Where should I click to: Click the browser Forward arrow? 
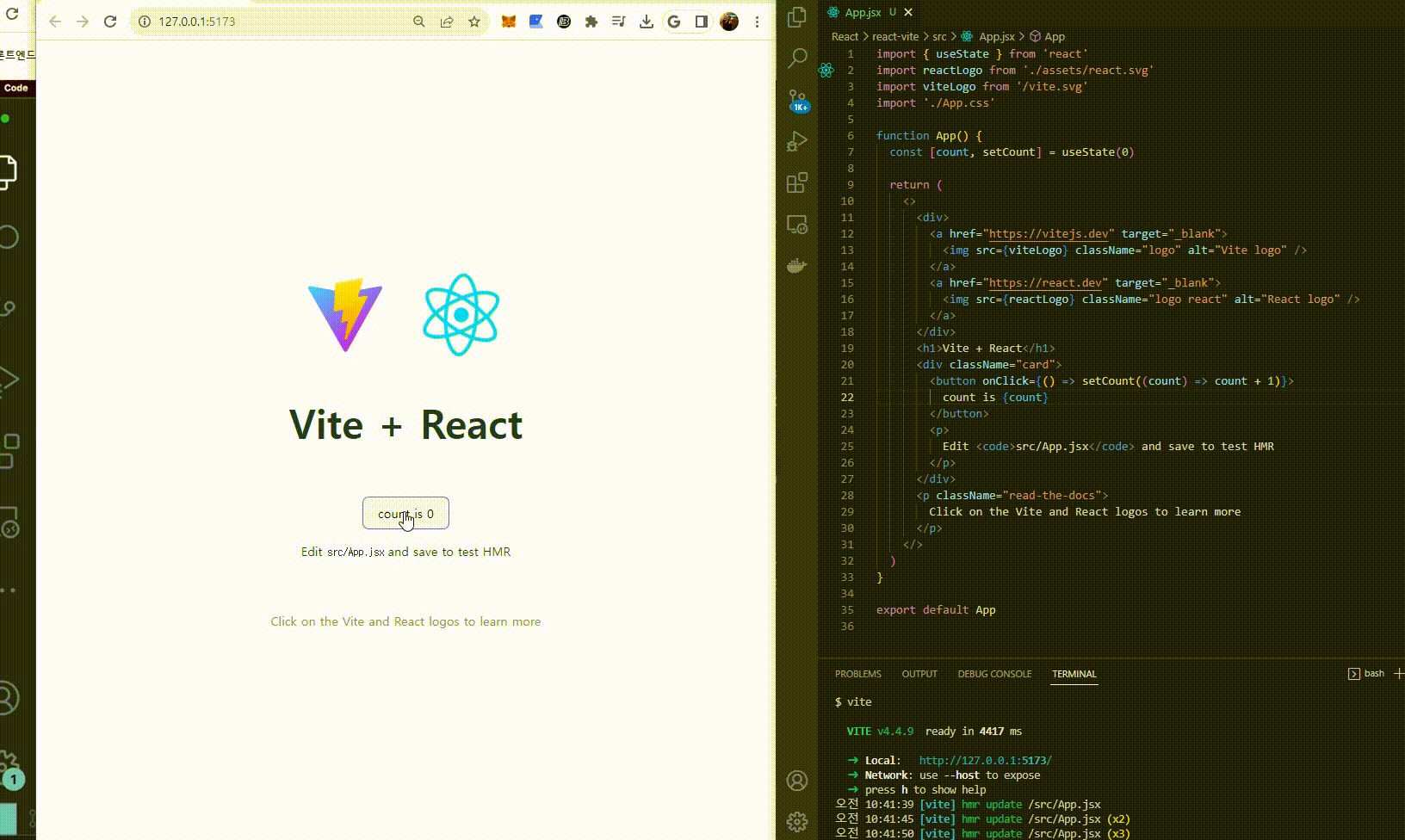(x=83, y=22)
